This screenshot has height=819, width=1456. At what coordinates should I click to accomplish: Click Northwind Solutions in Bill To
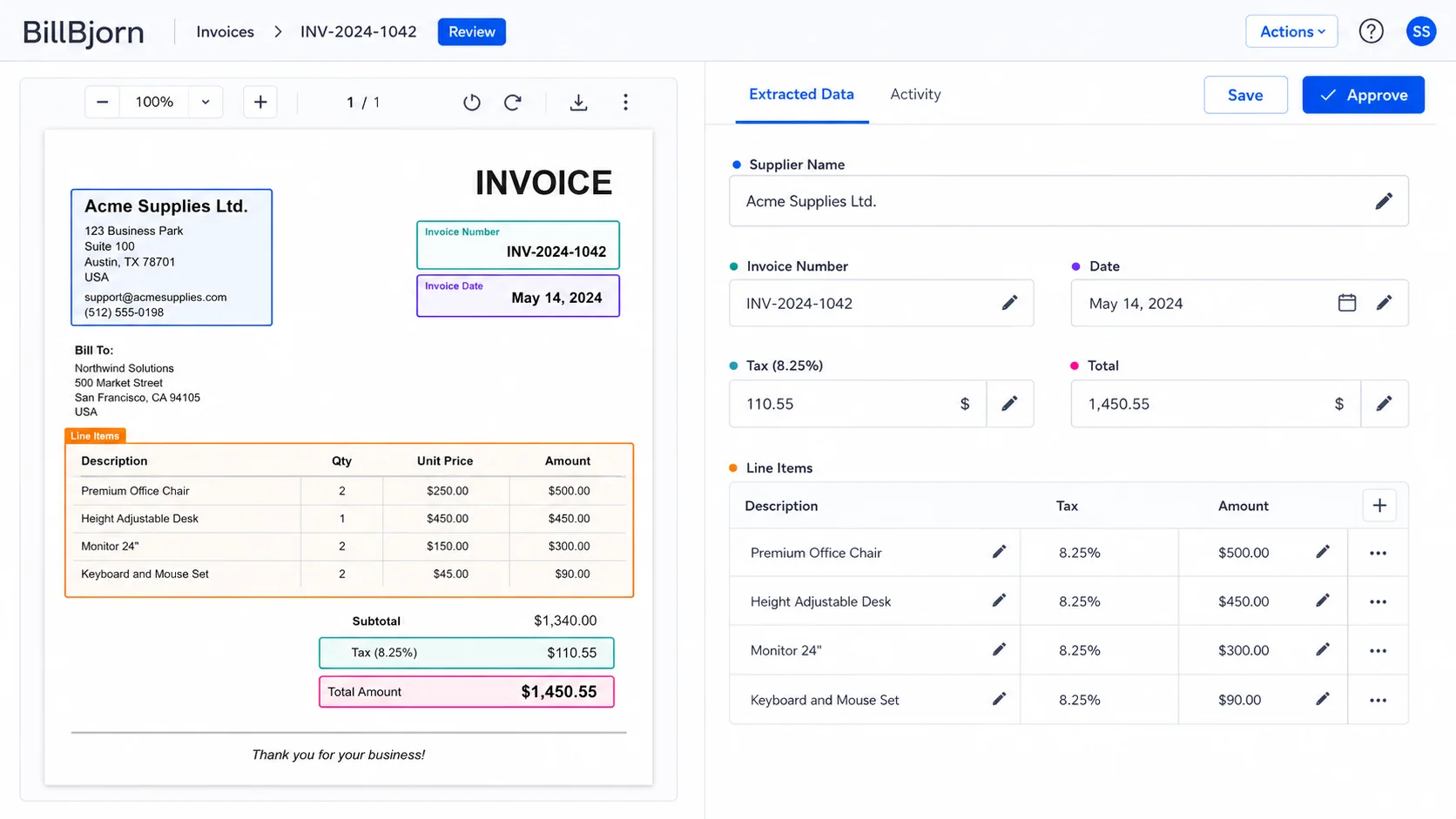(125, 368)
